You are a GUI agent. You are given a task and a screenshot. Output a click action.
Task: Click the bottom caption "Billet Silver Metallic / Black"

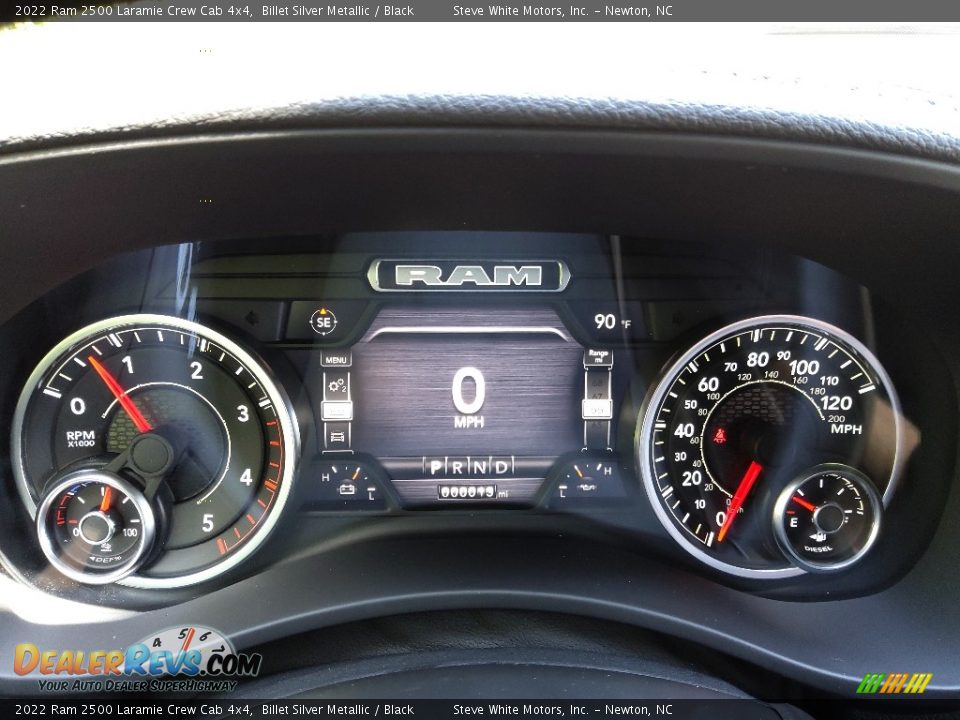338,710
